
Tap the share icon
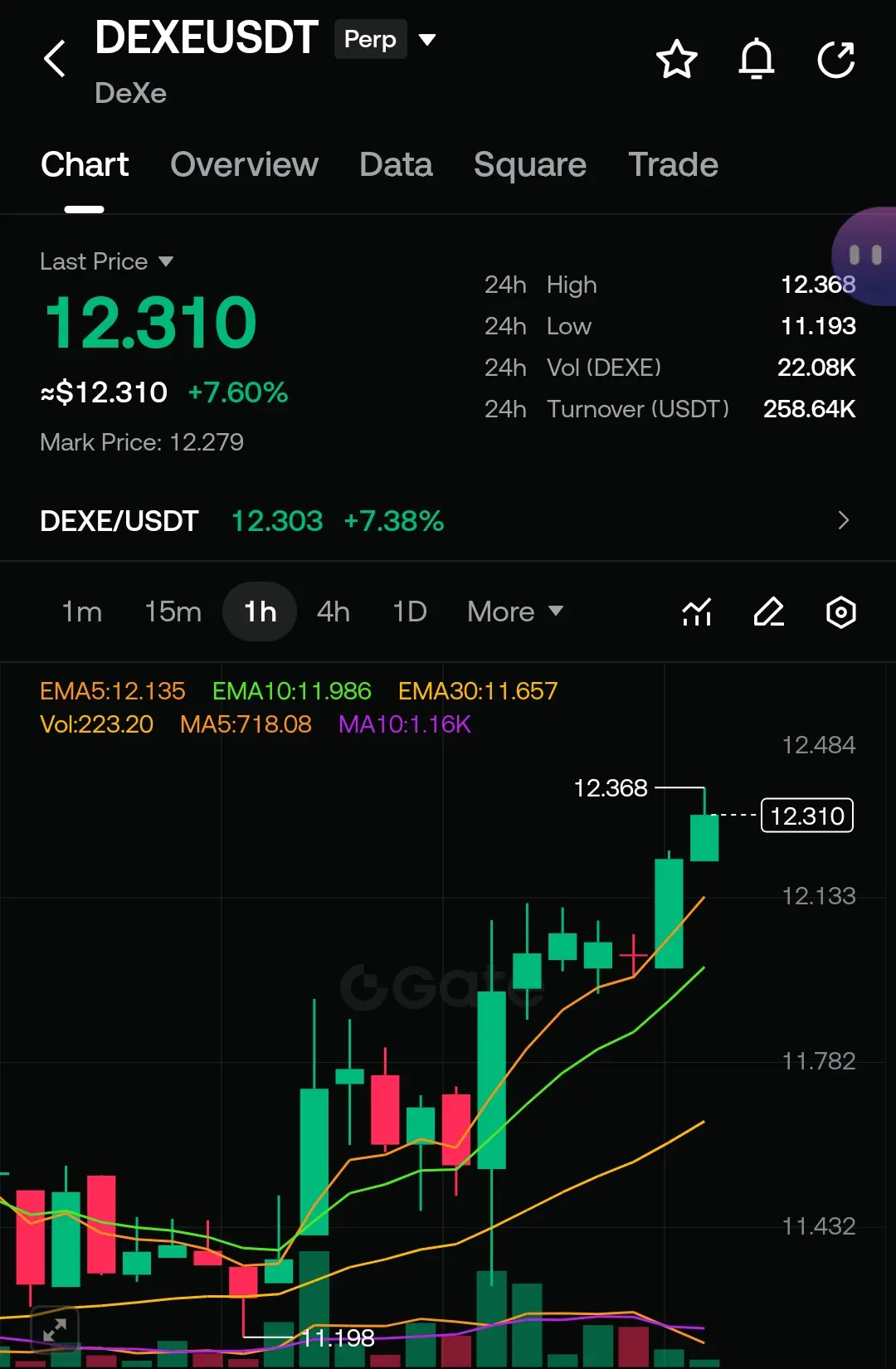835,59
